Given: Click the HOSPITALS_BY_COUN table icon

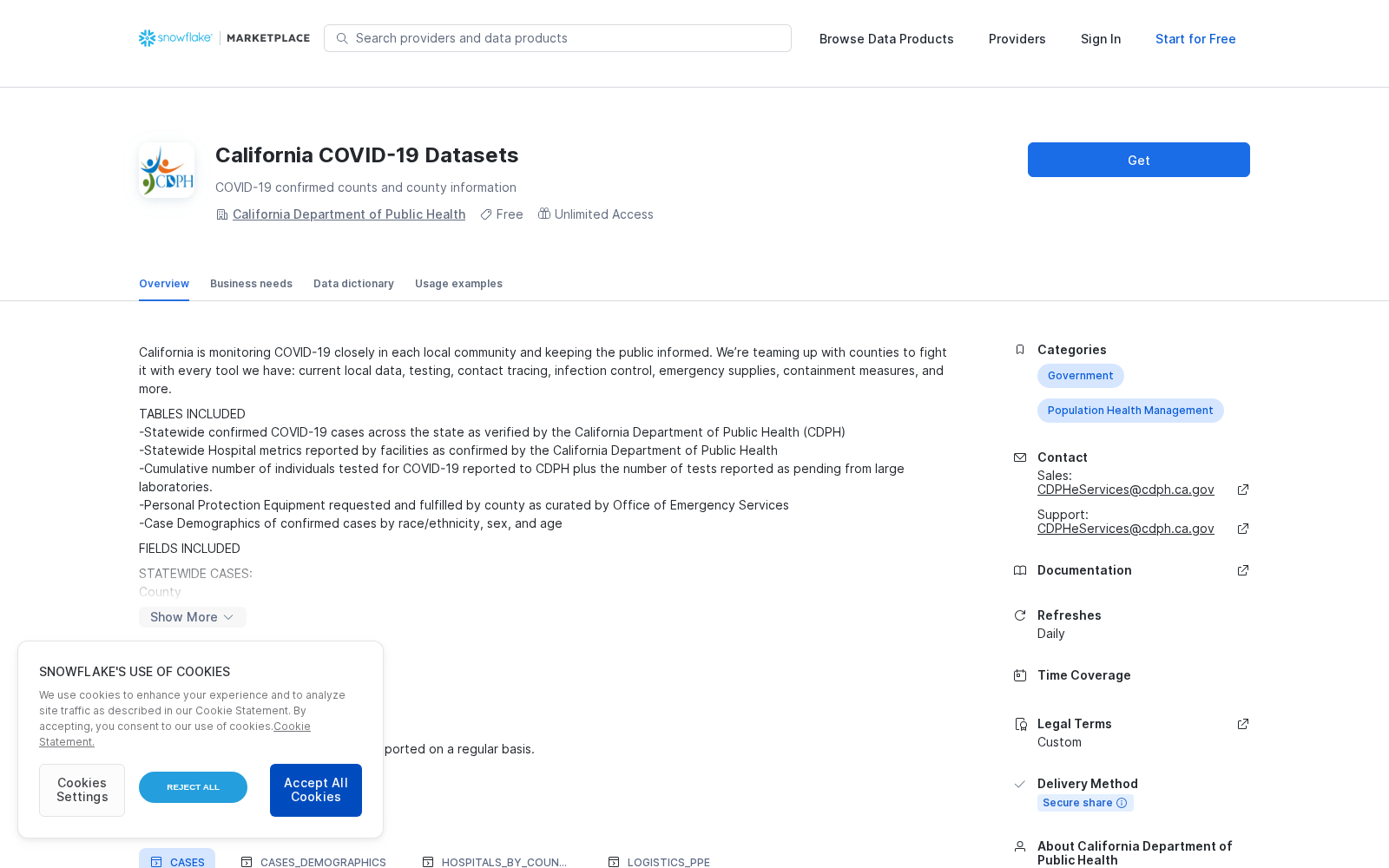Looking at the screenshot, I should [x=428, y=862].
